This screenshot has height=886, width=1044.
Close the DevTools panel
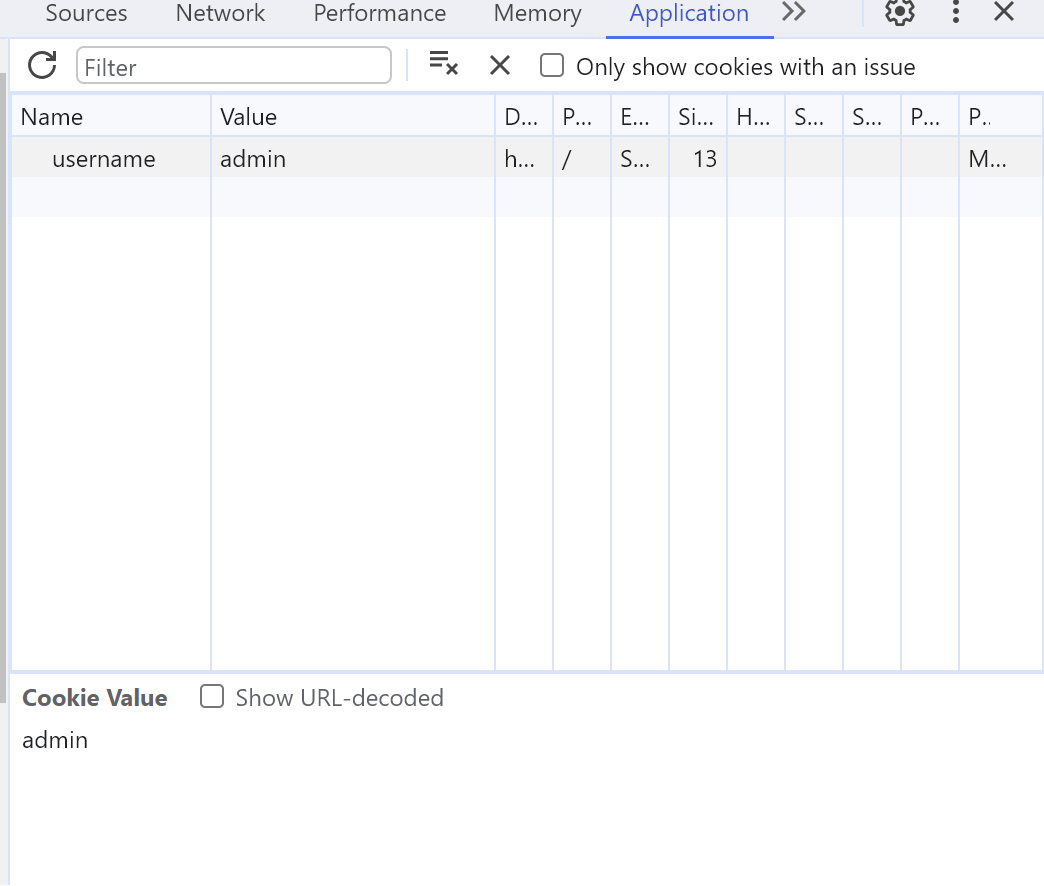1004,13
